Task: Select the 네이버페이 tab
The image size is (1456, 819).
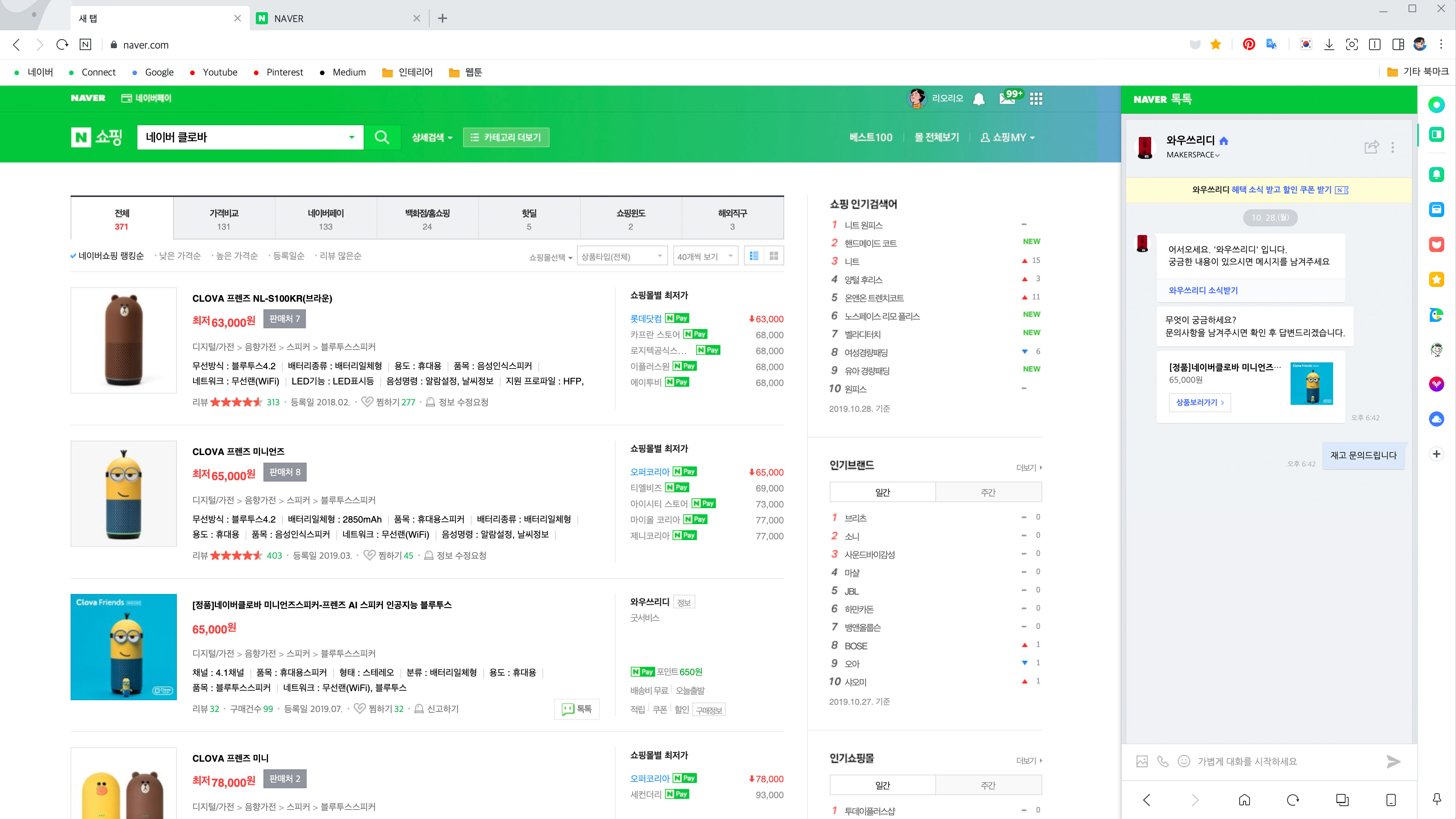Action: click(x=326, y=219)
